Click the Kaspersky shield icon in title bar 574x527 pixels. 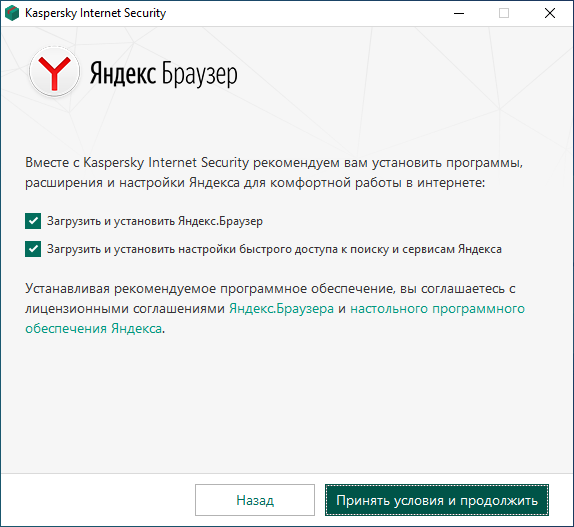point(12,13)
